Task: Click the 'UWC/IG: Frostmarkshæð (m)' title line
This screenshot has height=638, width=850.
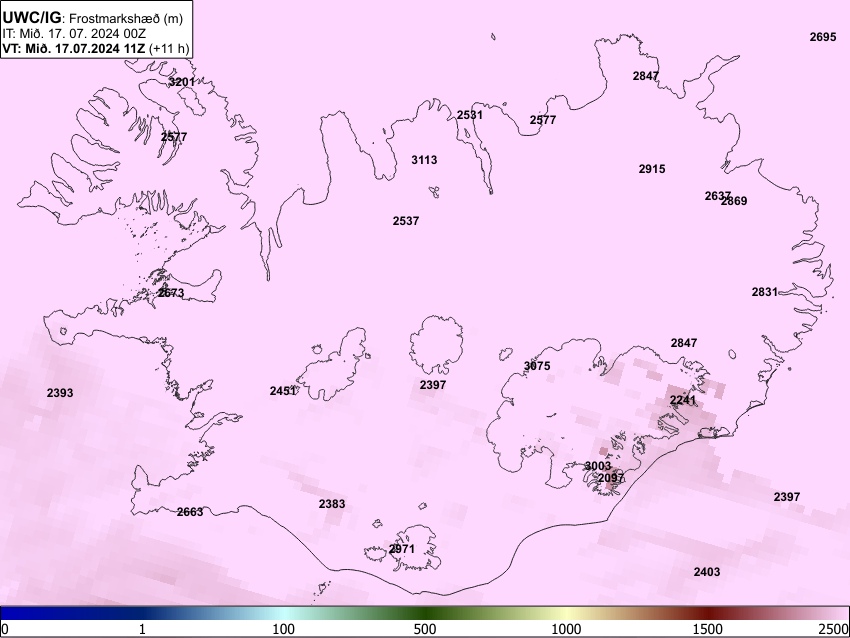Action: point(93,18)
